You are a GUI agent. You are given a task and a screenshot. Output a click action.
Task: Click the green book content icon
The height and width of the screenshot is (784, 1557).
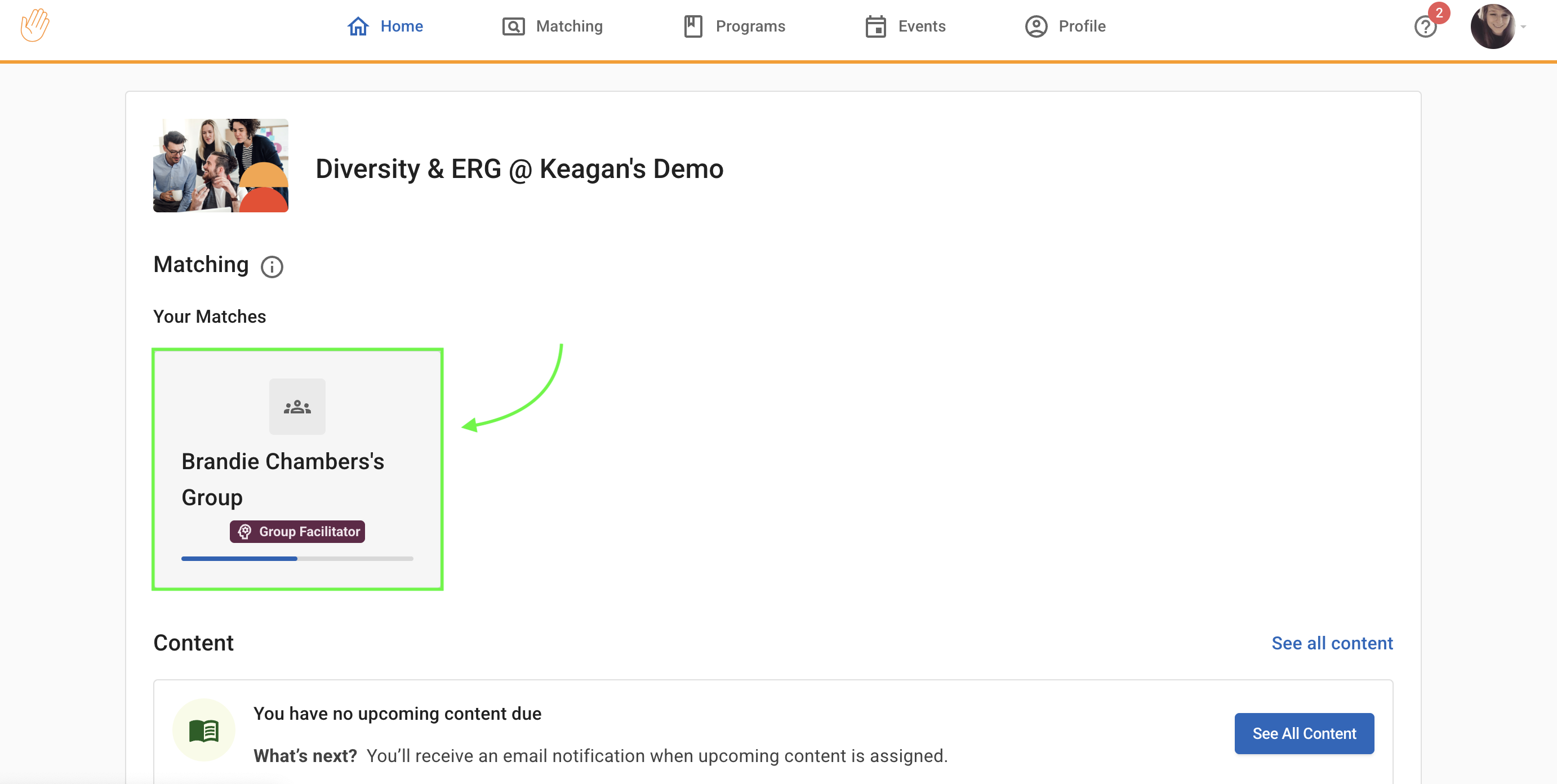204,730
